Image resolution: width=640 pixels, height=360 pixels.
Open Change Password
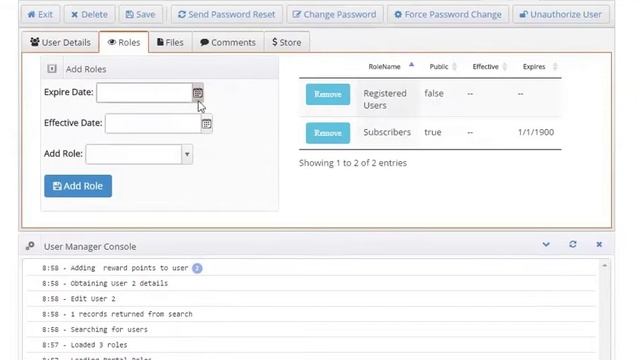335,14
